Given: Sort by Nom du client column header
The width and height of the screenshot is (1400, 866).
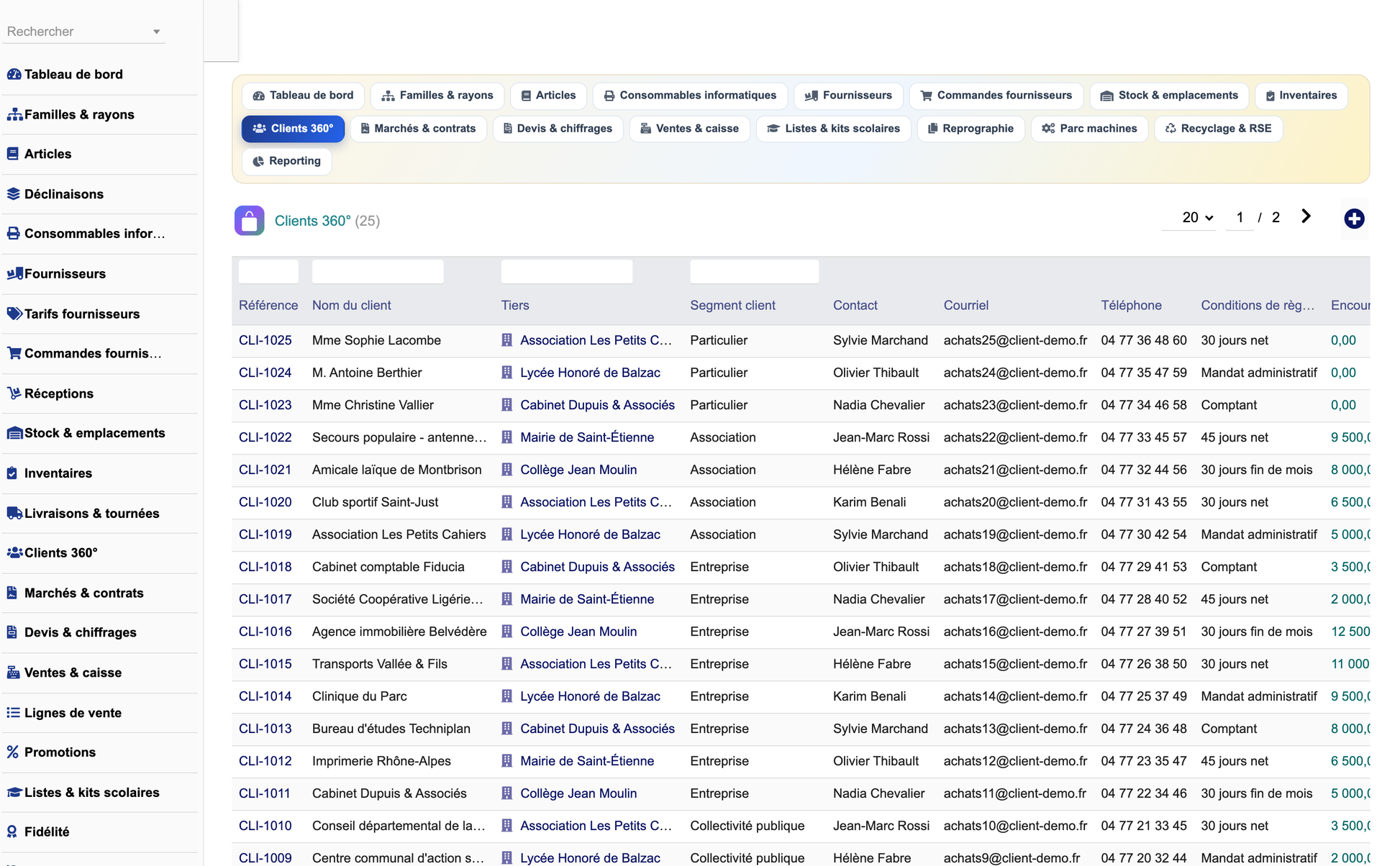Looking at the screenshot, I should coord(352,305).
